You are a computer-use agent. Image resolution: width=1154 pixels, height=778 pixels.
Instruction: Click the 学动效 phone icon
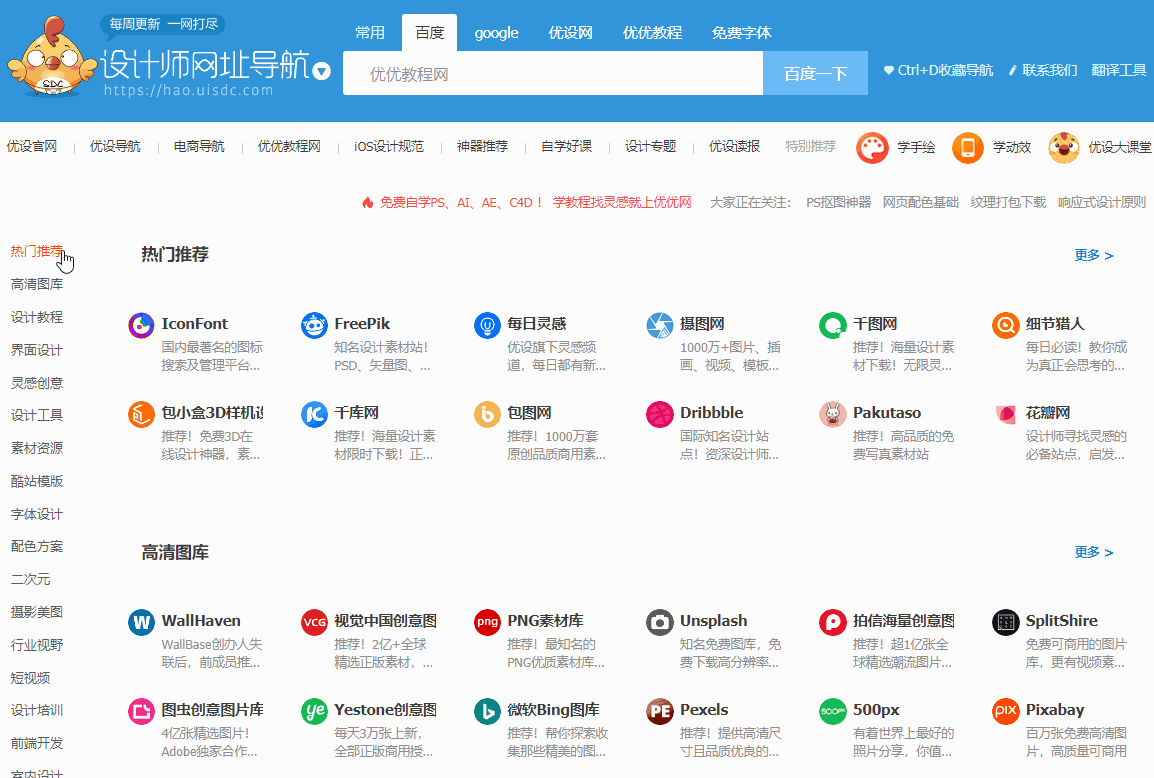tap(968, 148)
